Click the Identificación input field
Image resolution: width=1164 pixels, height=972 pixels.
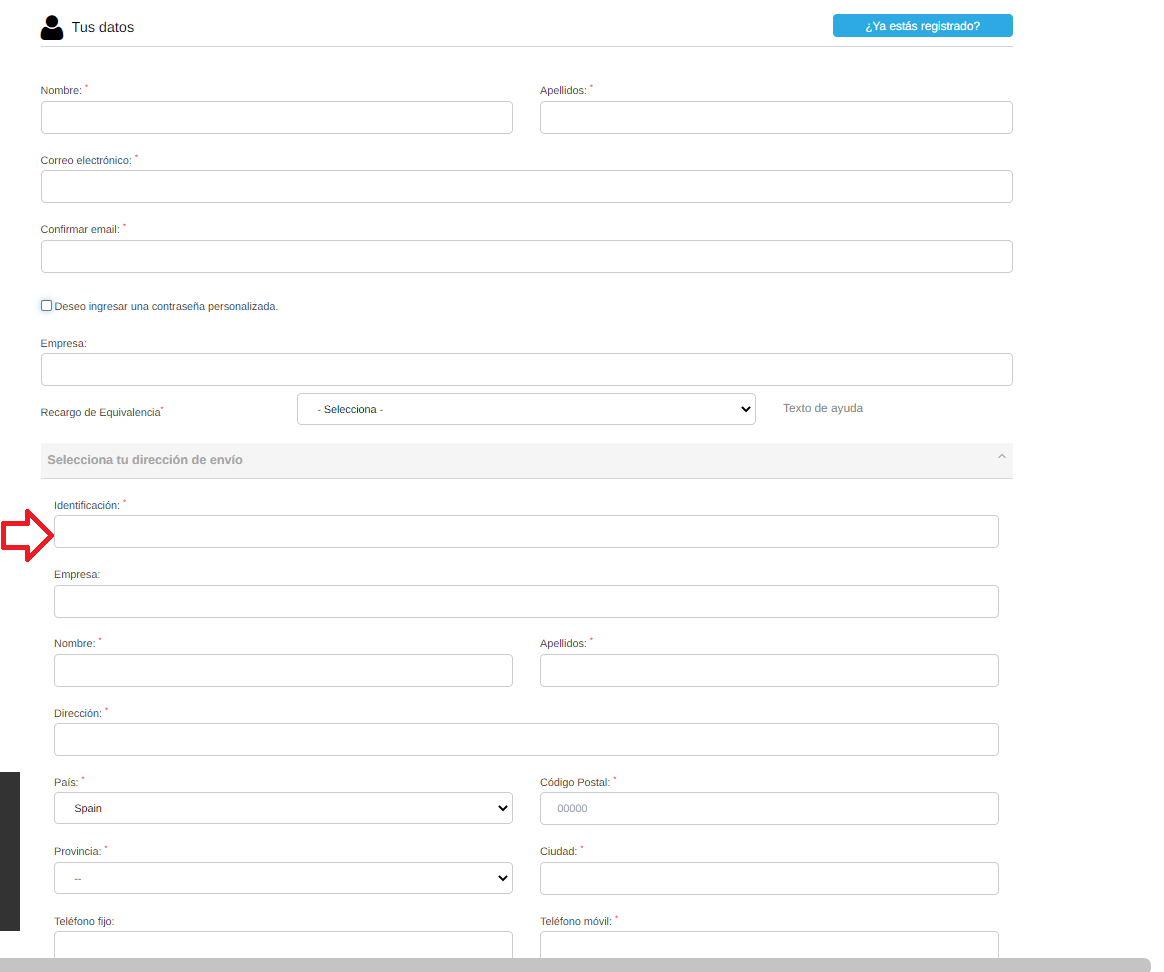[526, 532]
